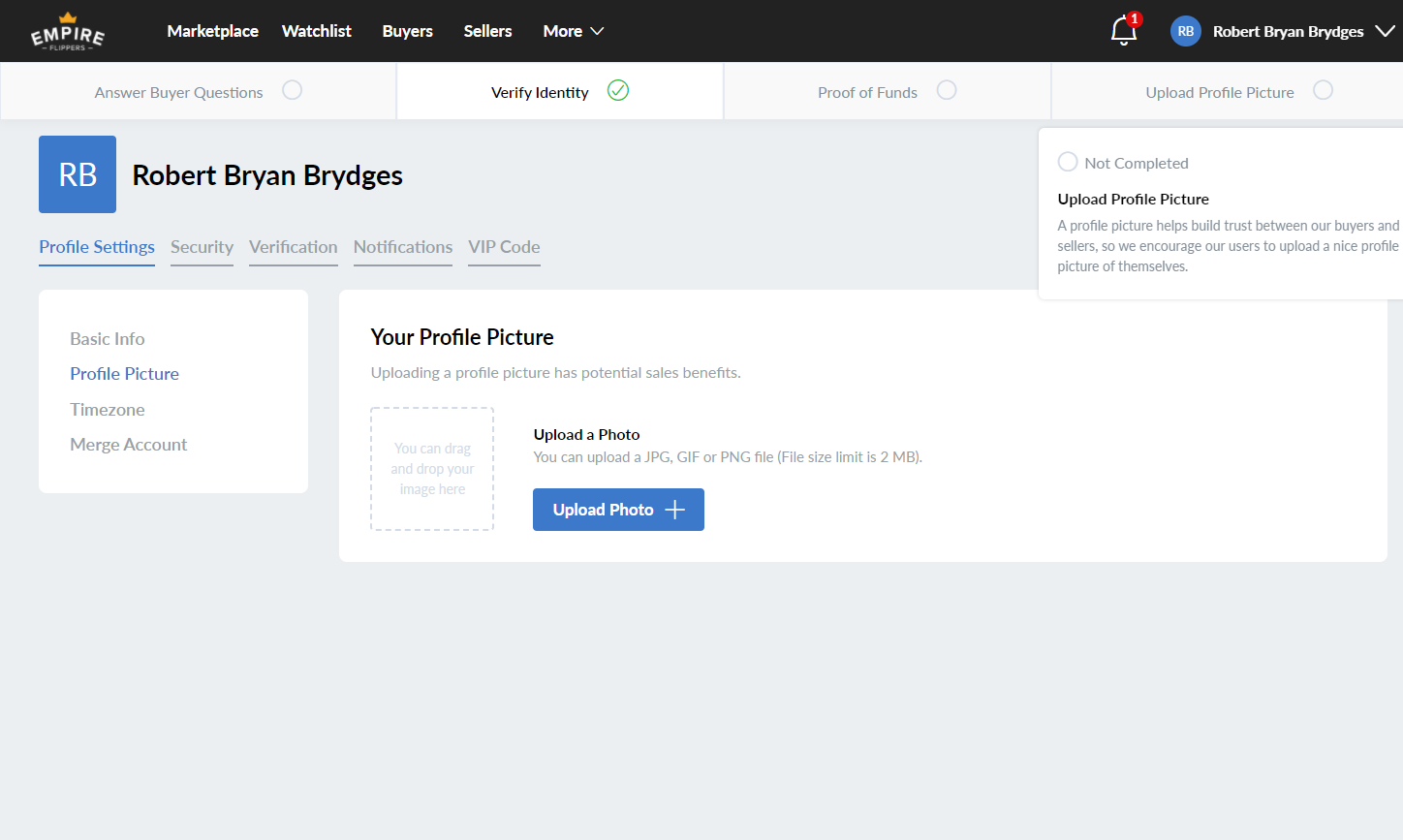Image resolution: width=1403 pixels, height=840 pixels.
Task: Click the Upload Photo button
Action: 618,510
